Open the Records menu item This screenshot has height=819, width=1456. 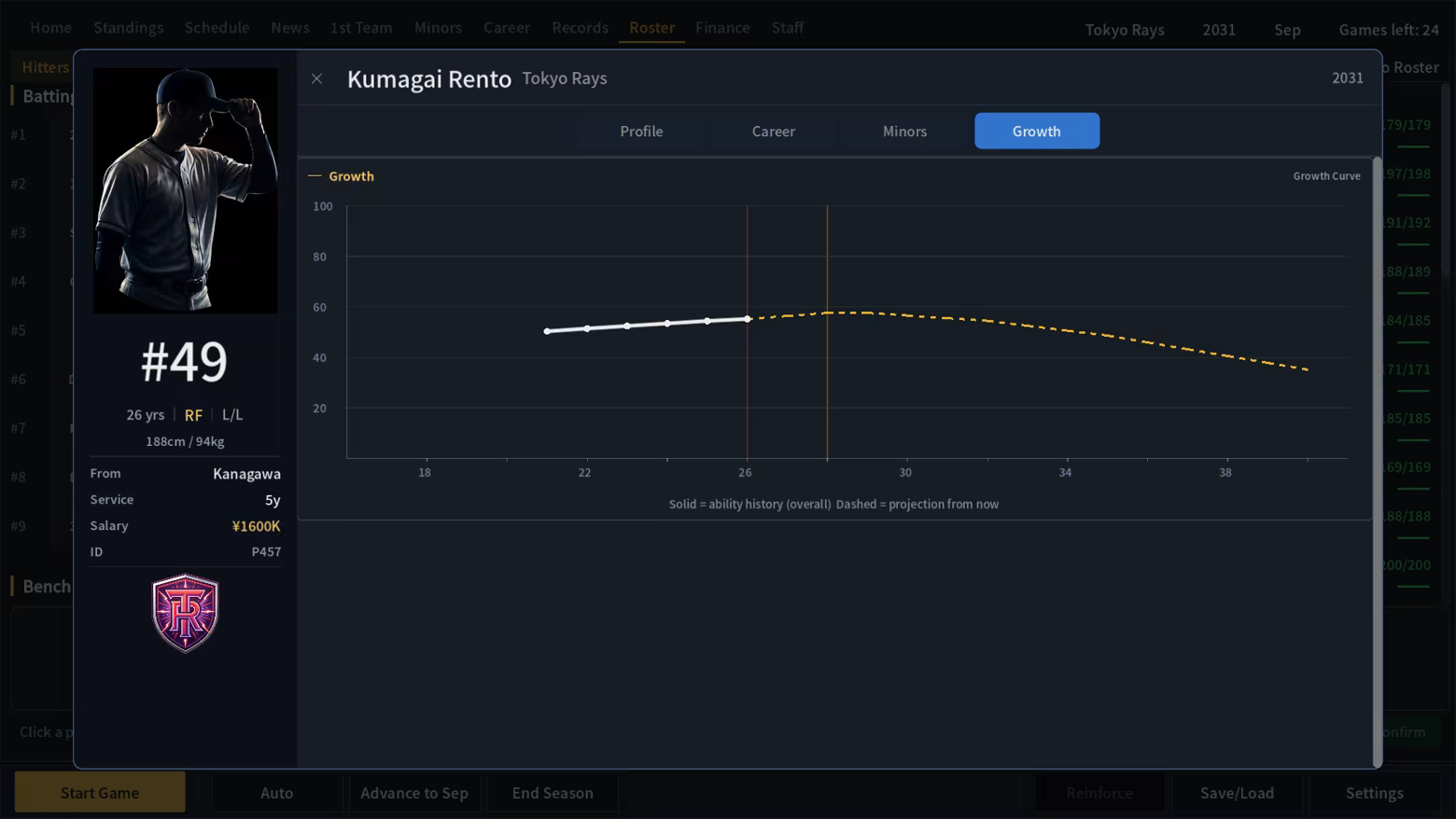pos(580,28)
